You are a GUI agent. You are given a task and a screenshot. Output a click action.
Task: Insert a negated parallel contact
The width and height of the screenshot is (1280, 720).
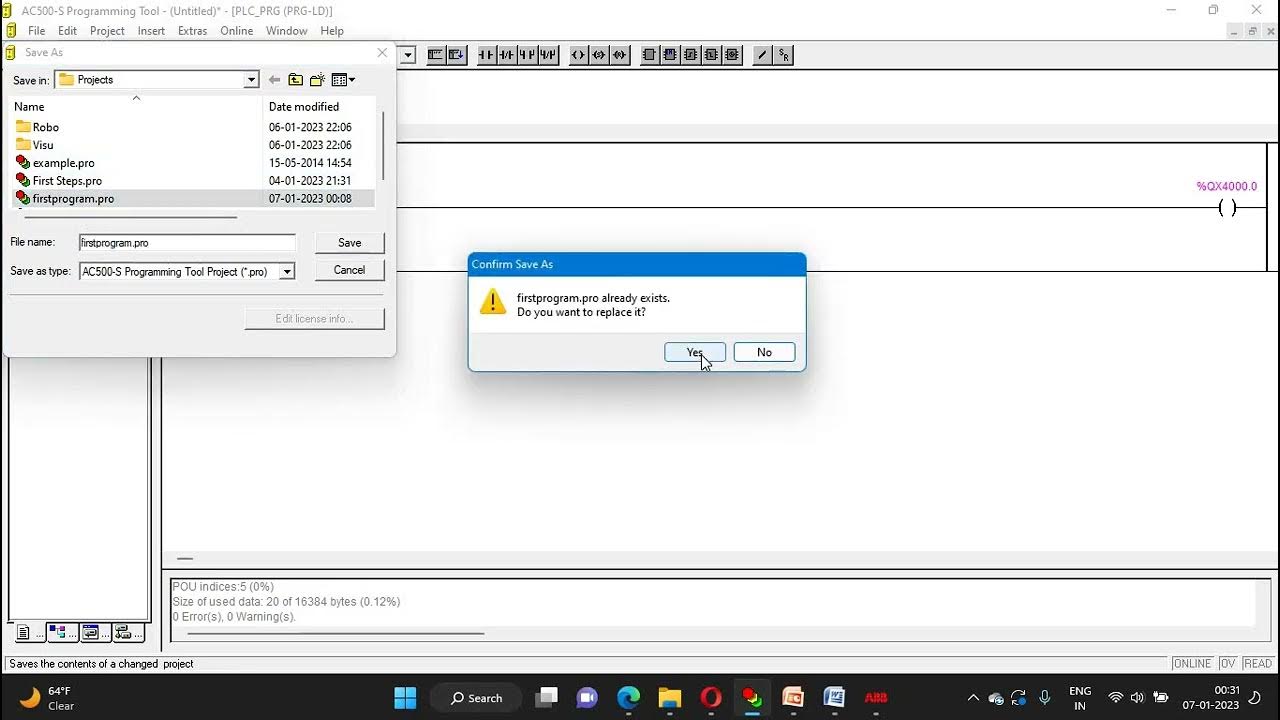coord(548,55)
